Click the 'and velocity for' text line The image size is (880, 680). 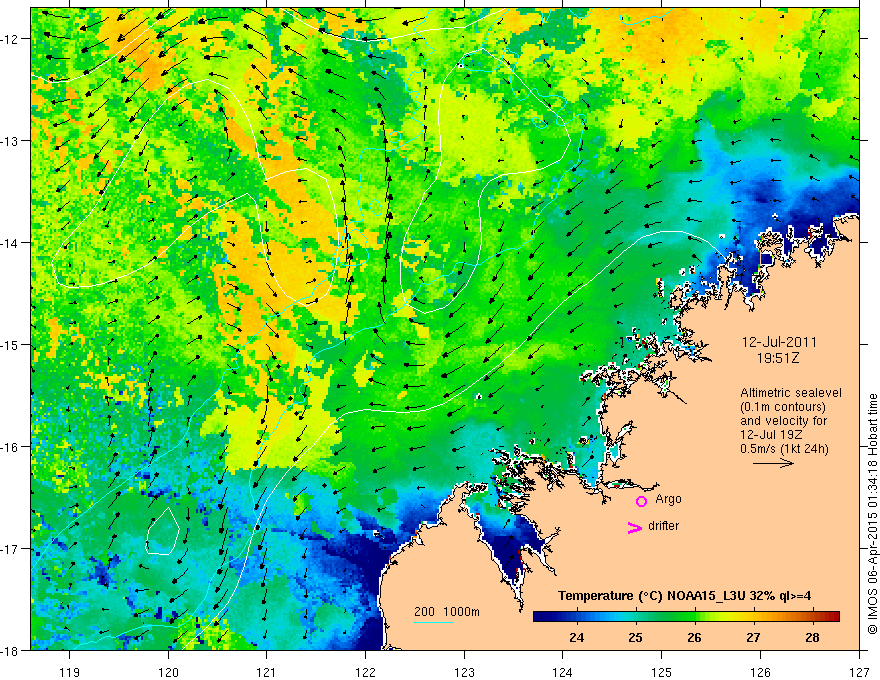pyautogui.click(x=783, y=421)
